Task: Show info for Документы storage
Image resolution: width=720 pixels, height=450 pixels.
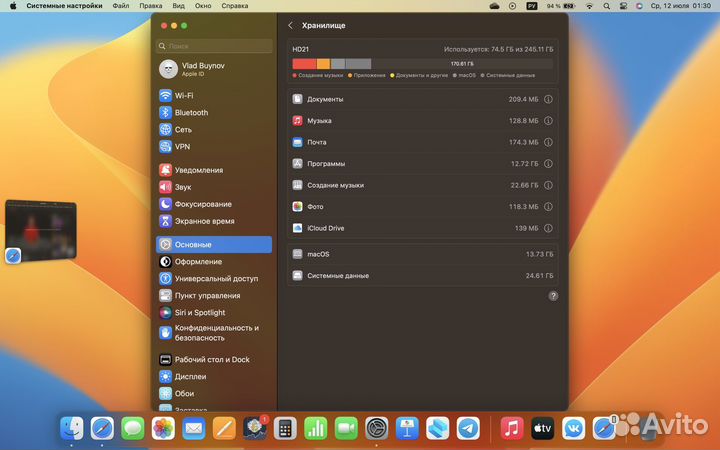Action: [548, 99]
